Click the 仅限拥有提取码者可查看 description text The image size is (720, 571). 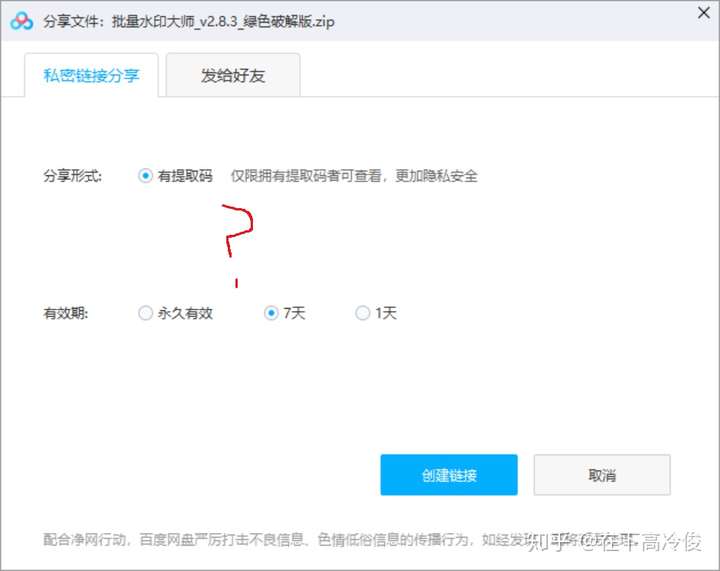coord(354,176)
